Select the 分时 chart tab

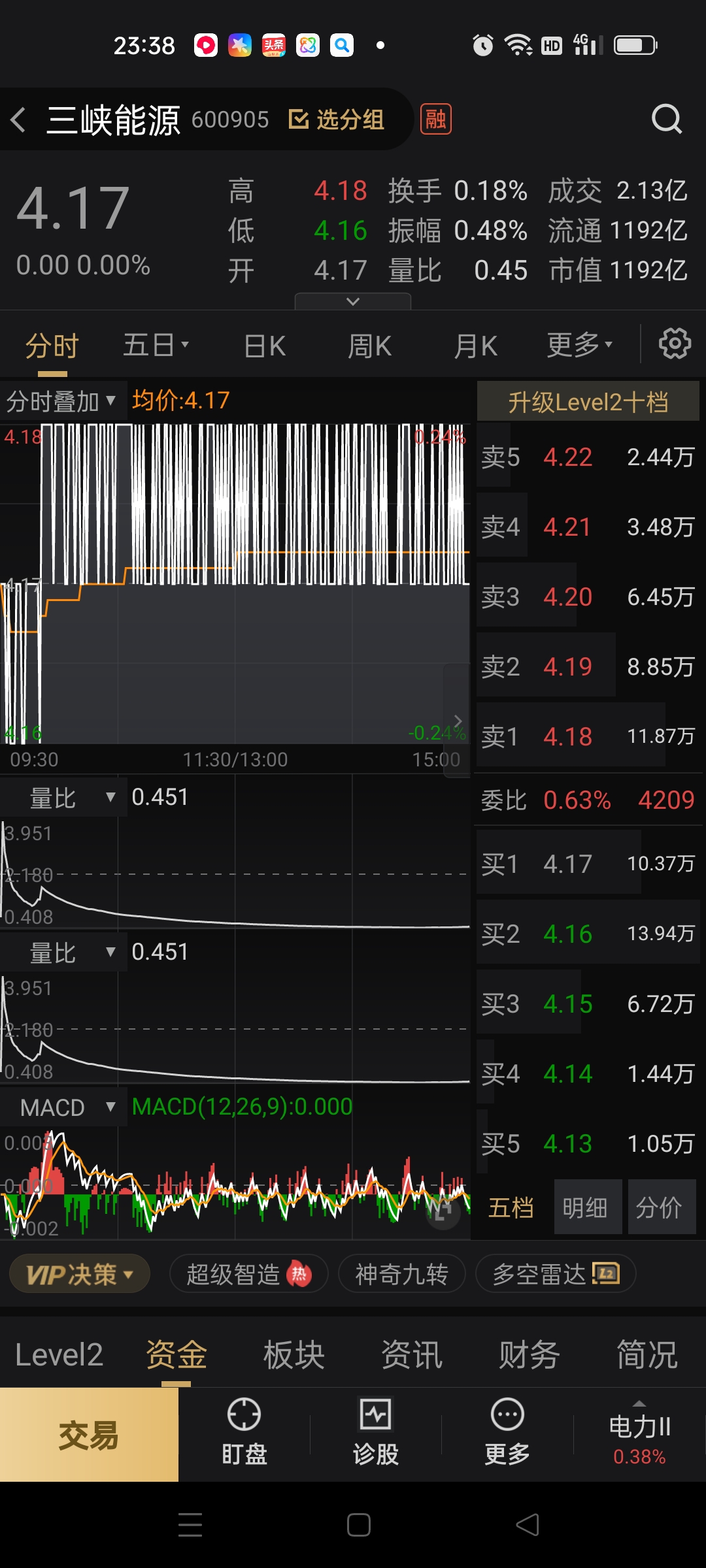52,345
